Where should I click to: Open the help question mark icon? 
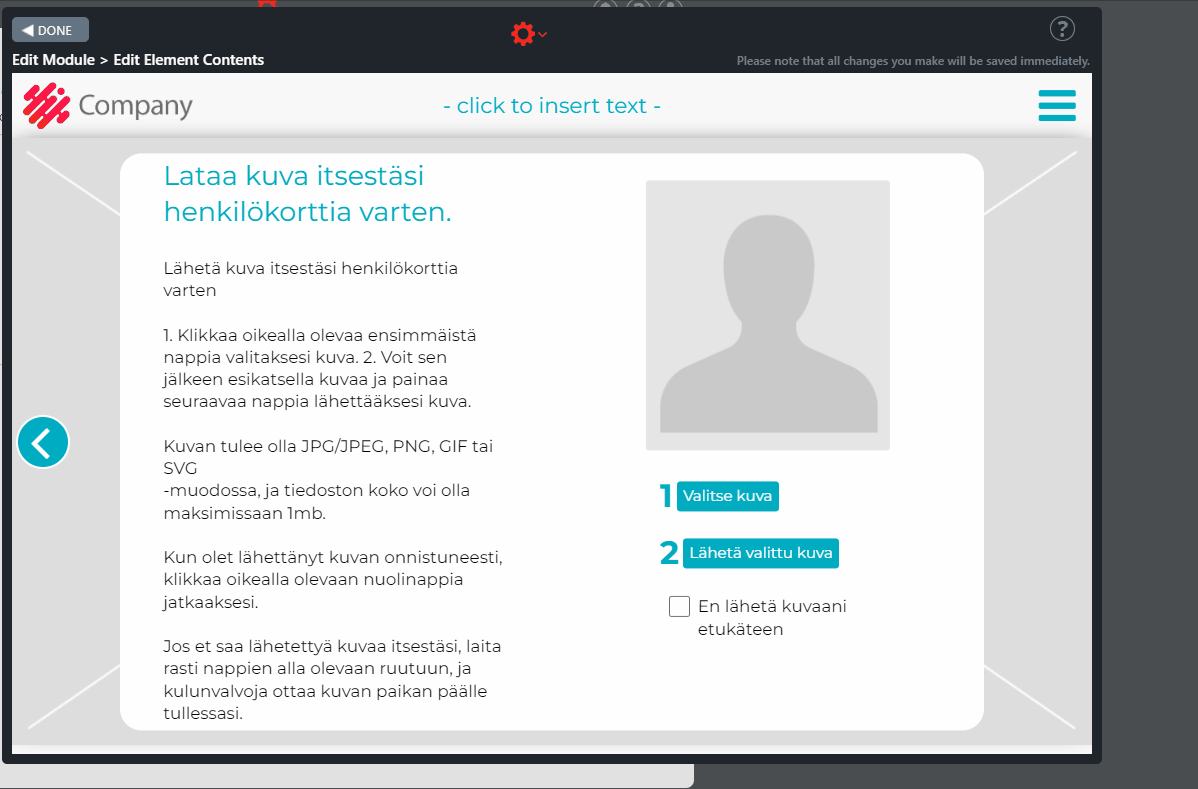(1062, 29)
